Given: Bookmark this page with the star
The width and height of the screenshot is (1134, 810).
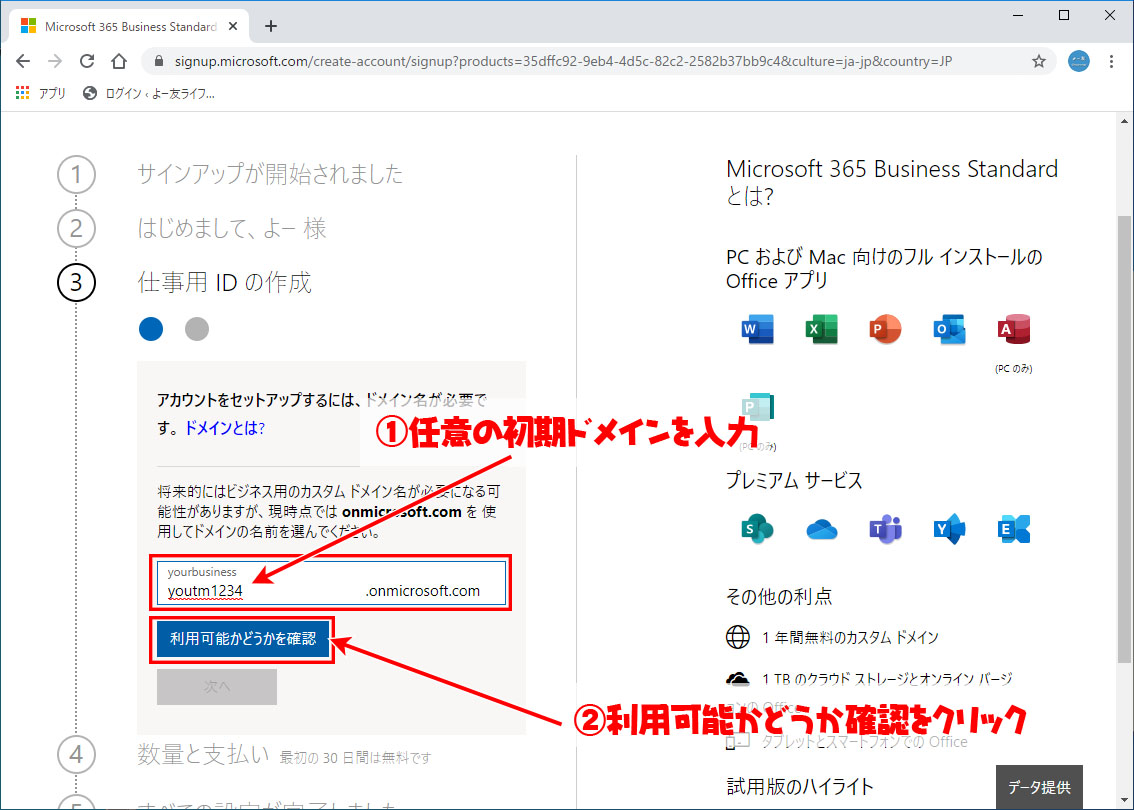Looking at the screenshot, I should click(x=1039, y=61).
